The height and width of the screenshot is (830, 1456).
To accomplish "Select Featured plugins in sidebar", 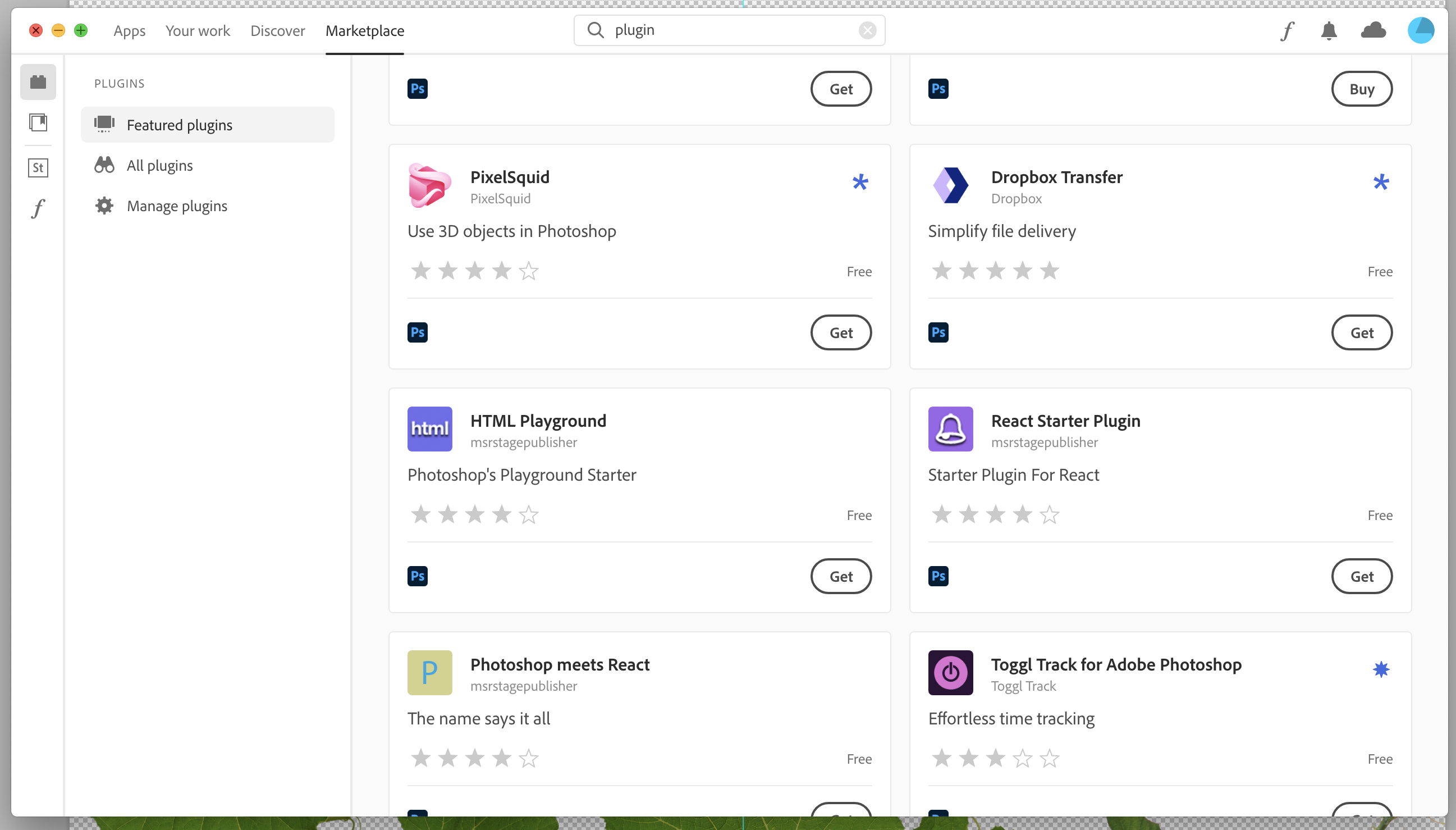I will [x=207, y=125].
